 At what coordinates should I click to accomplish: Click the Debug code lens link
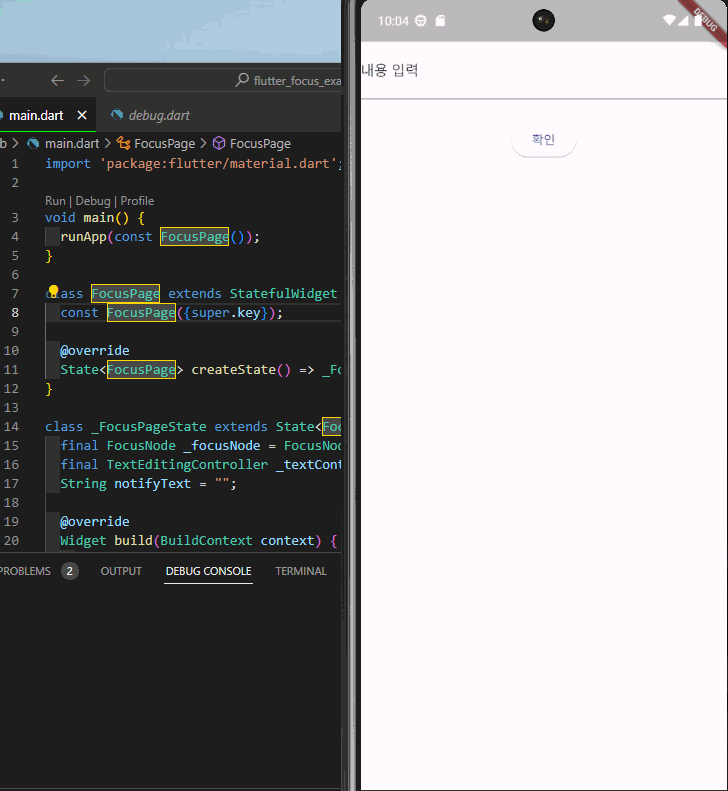93,201
